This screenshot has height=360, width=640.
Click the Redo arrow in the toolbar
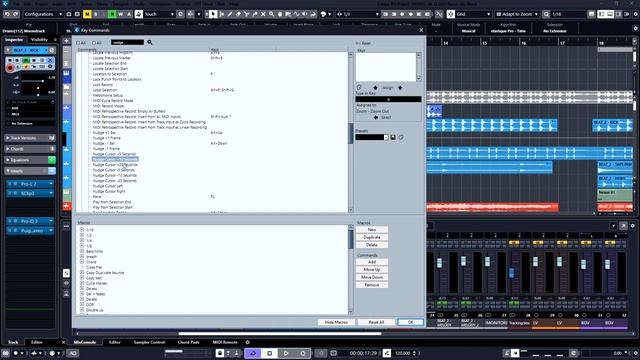click(x=16, y=14)
